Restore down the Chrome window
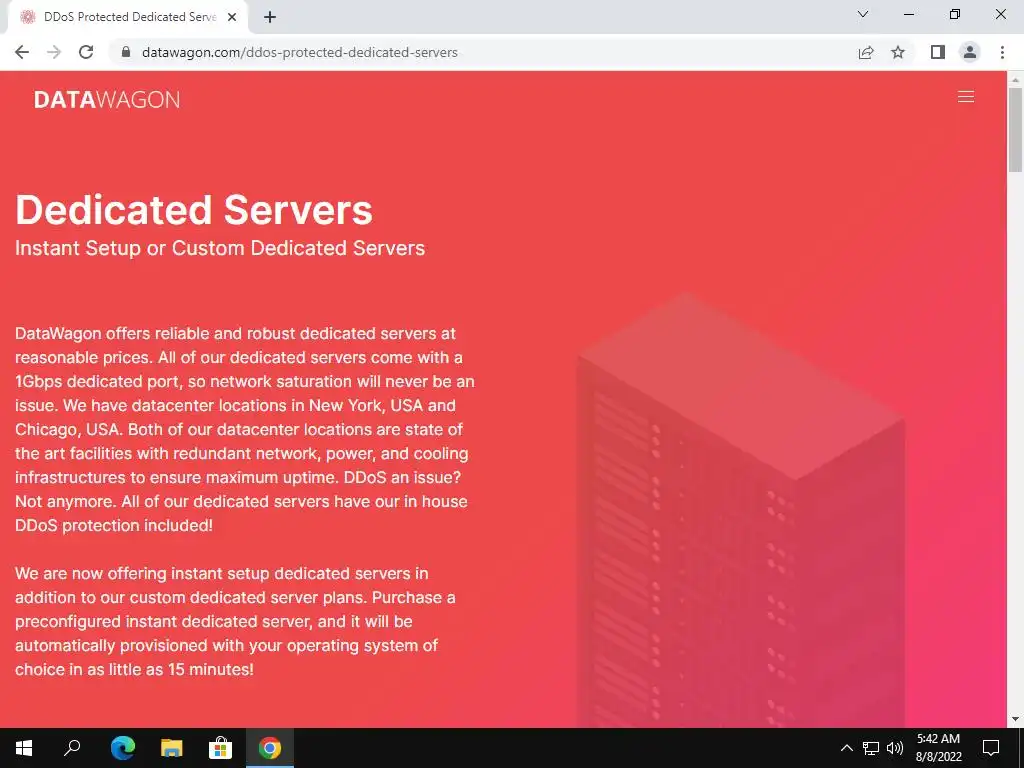Viewport: 1024px width, 768px height. point(955,14)
